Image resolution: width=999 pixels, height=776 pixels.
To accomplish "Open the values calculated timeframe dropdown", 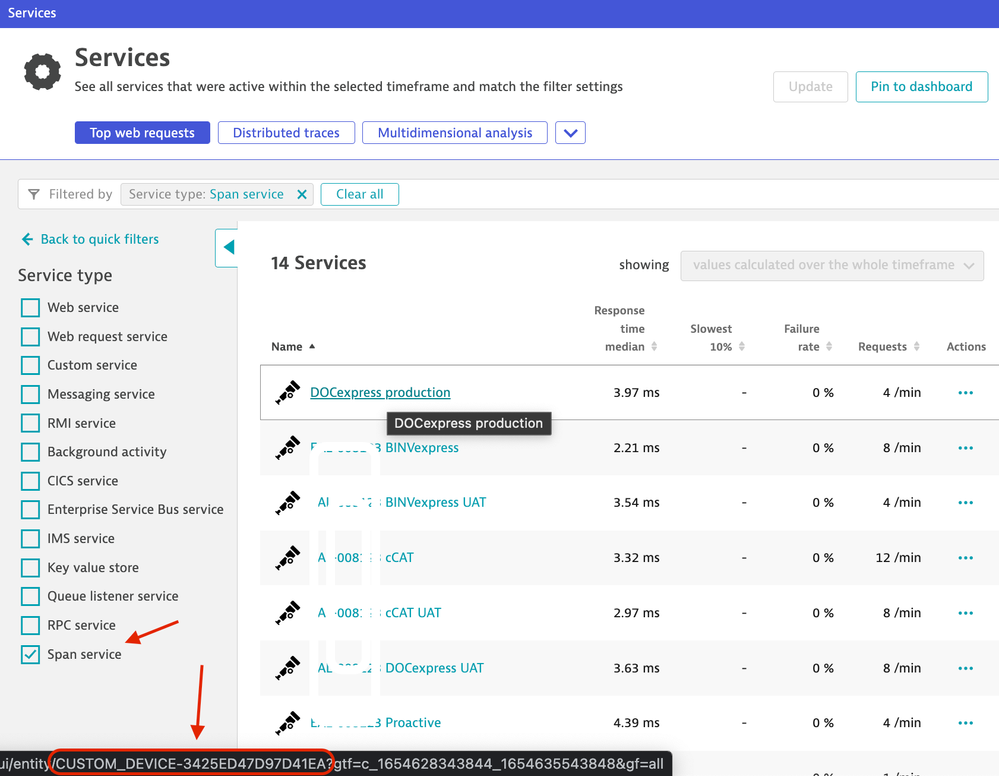I will point(831,265).
